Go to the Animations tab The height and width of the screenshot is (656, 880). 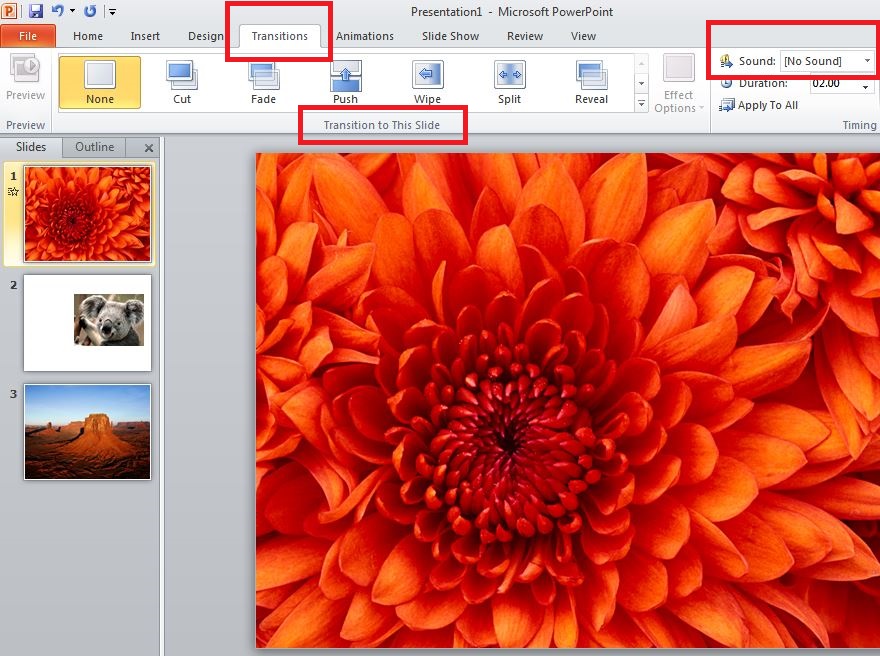365,36
